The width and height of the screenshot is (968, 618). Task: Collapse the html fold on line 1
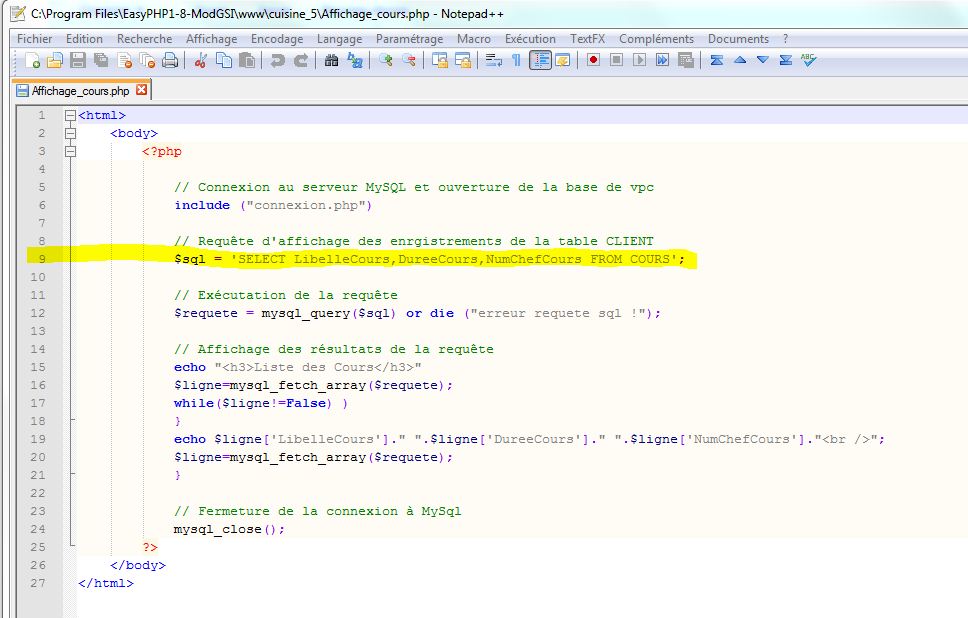coord(68,115)
